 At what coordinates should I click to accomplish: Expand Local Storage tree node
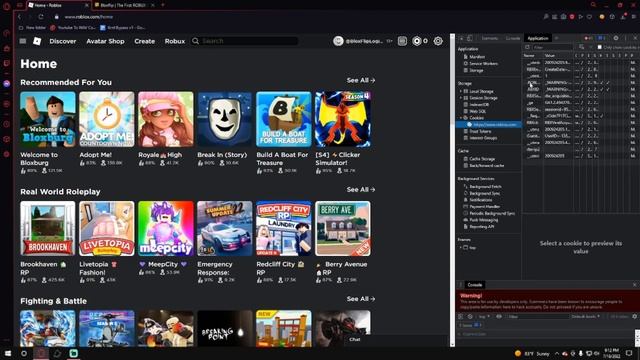[461, 91]
